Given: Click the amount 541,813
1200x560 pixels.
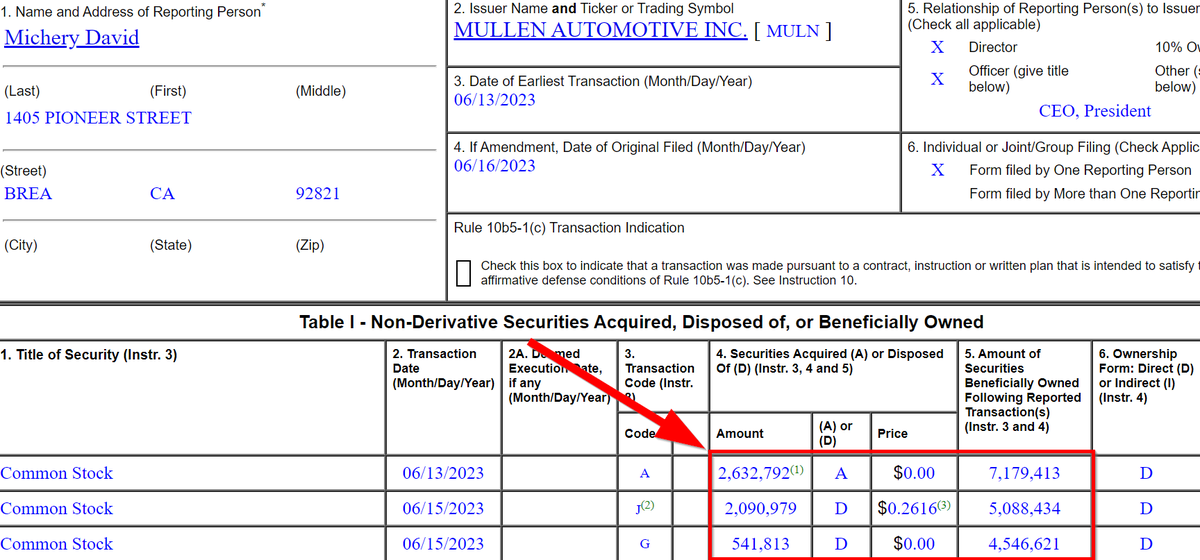Looking at the screenshot, I should point(760,544).
